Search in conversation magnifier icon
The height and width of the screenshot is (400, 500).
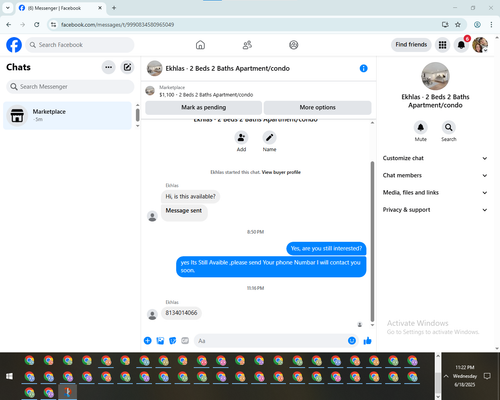[449, 127]
